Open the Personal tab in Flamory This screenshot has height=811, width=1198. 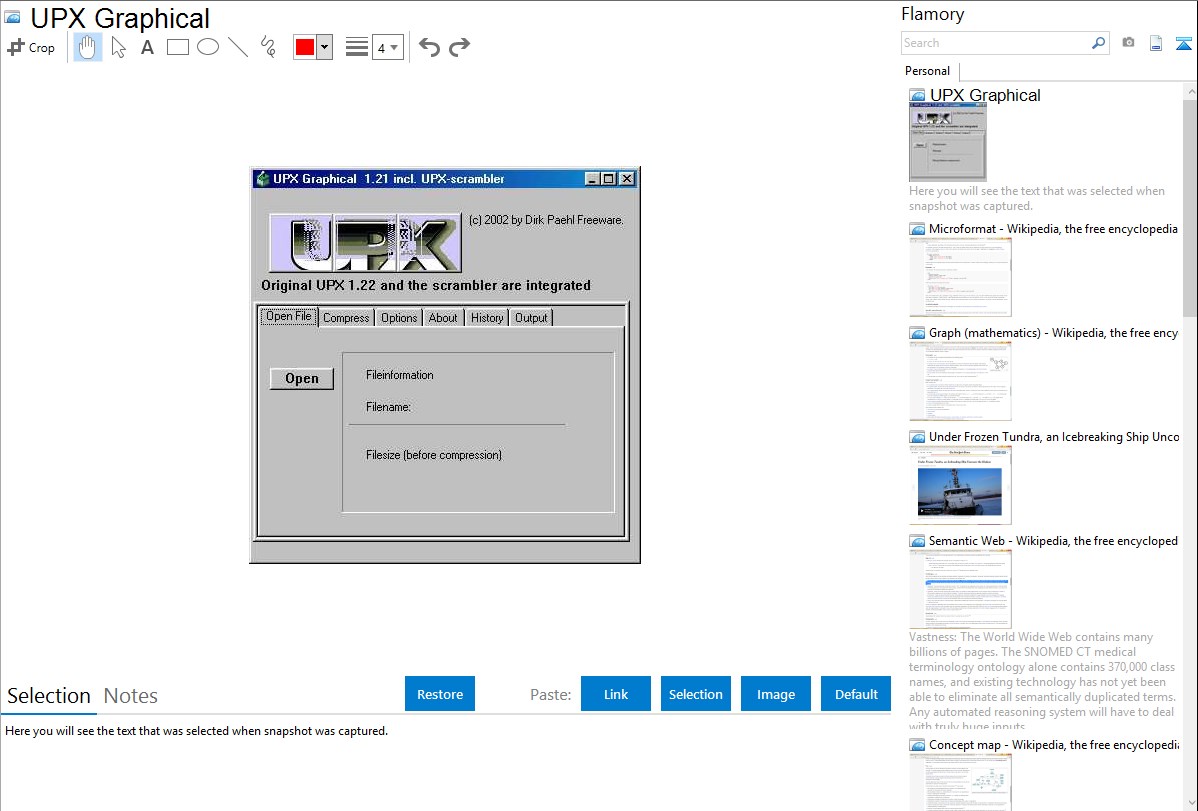pyautogui.click(x=927, y=71)
